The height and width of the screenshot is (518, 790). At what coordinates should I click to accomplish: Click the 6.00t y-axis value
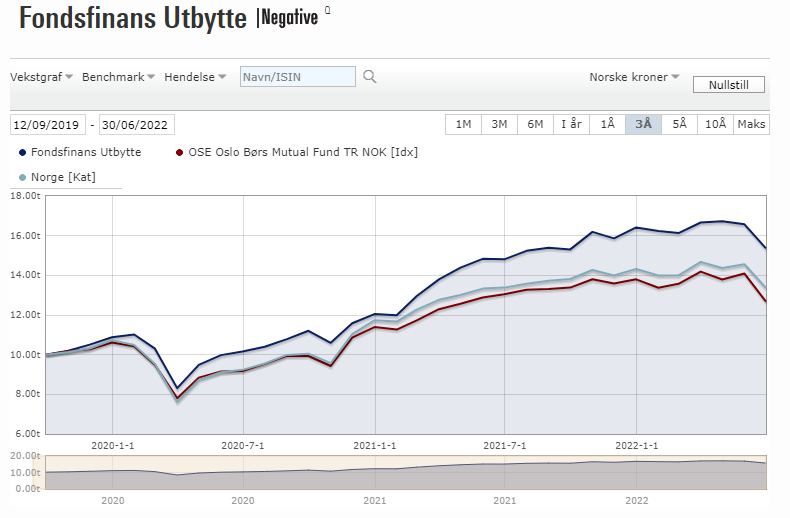pyautogui.click(x=28, y=433)
